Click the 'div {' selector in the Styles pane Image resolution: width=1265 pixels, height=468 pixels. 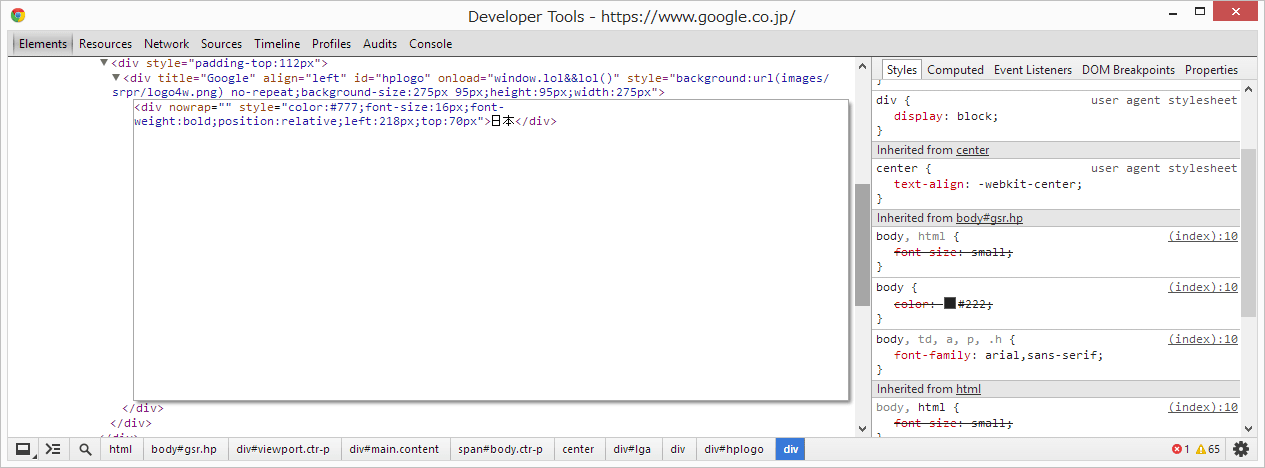click(893, 100)
